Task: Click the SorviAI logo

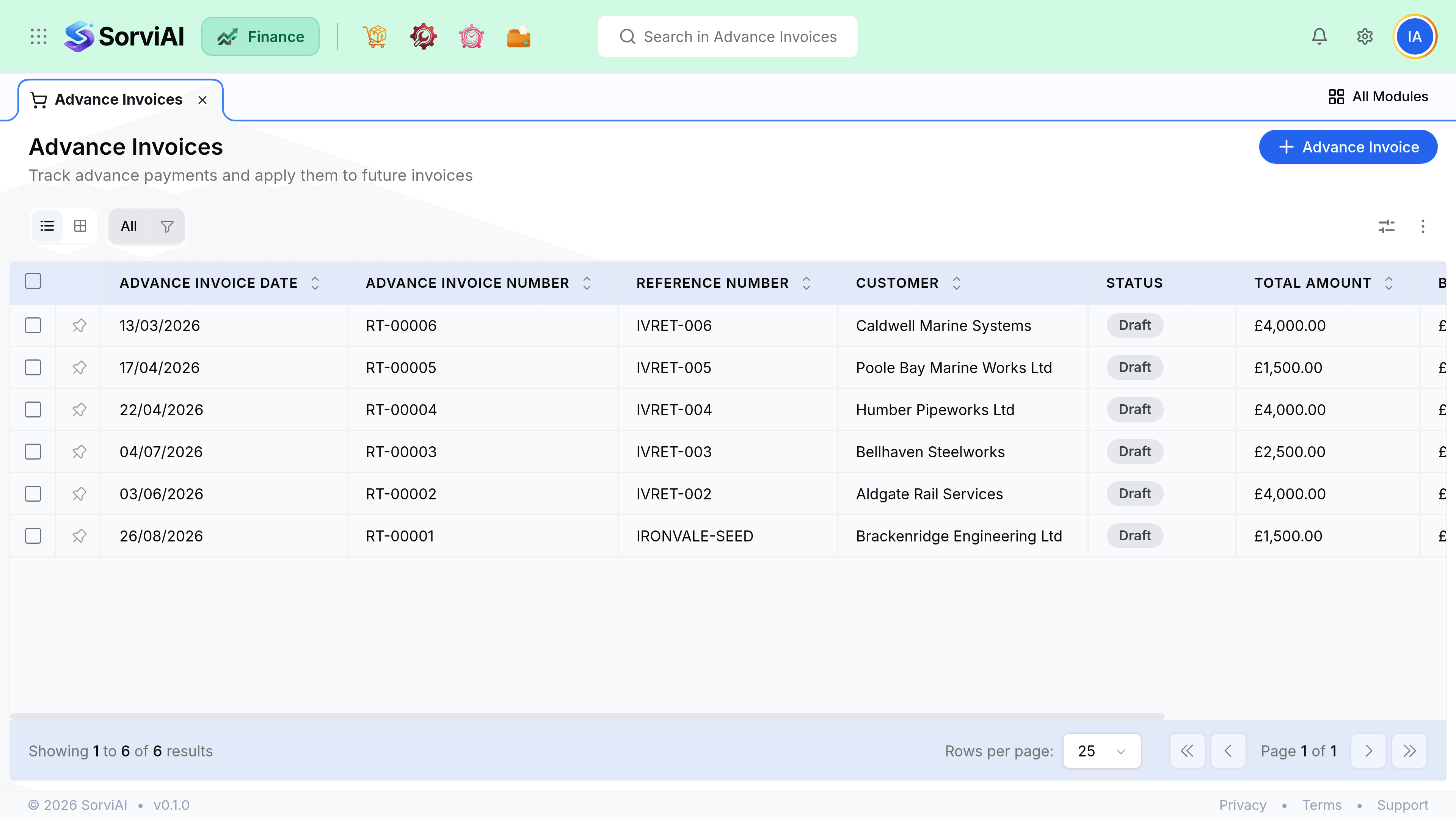Action: click(x=124, y=37)
